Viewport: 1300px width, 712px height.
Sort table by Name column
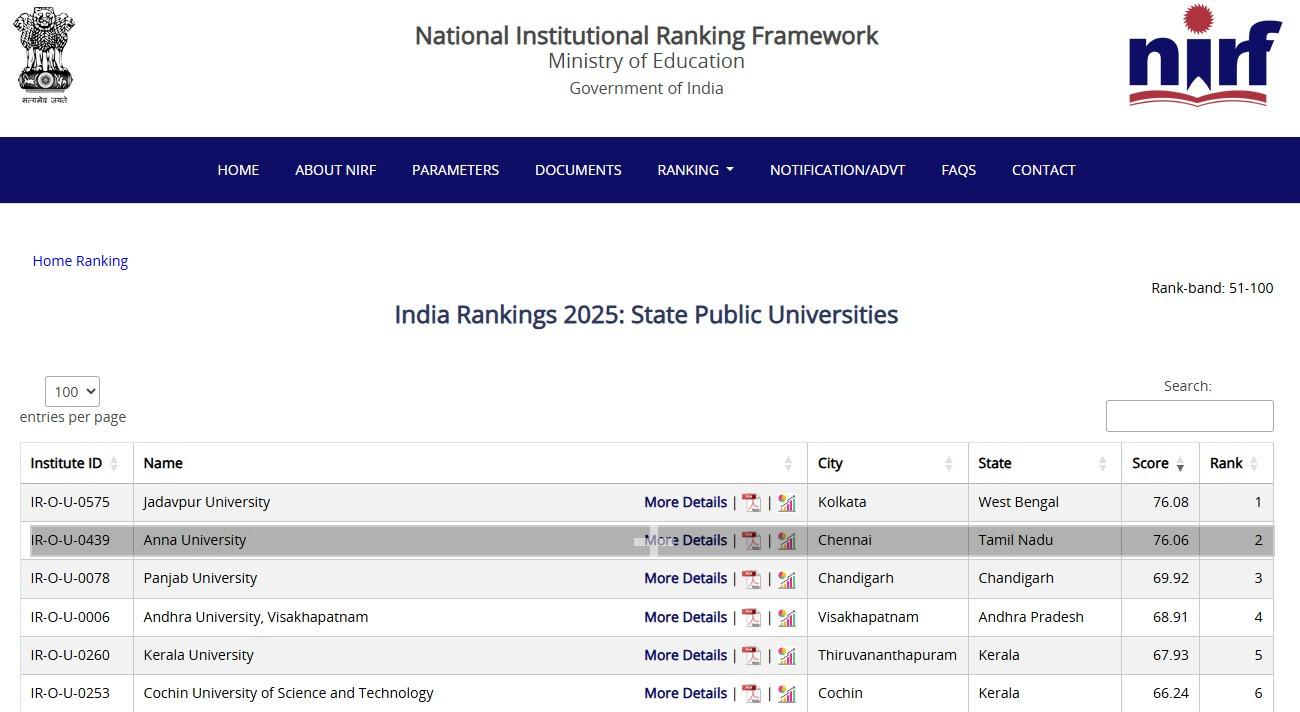pyautogui.click(x=470, y=463)
